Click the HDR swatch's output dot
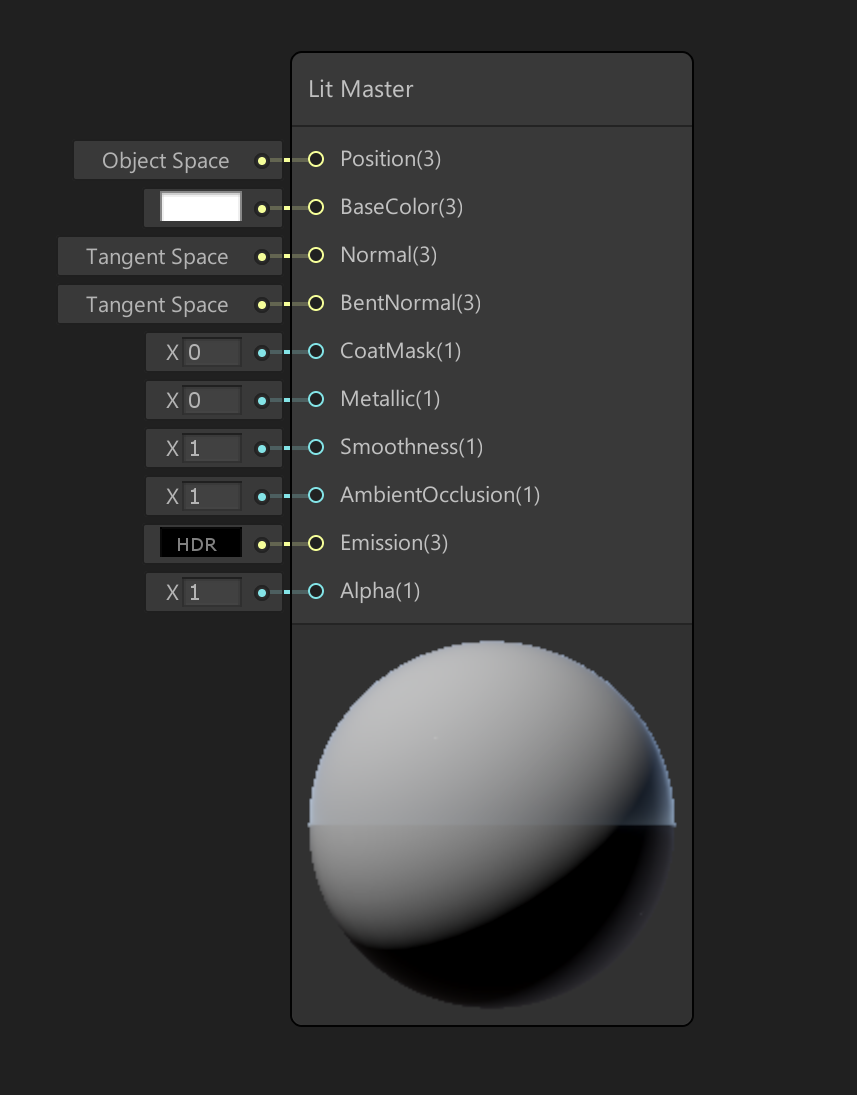 click(x=262, y=544)
